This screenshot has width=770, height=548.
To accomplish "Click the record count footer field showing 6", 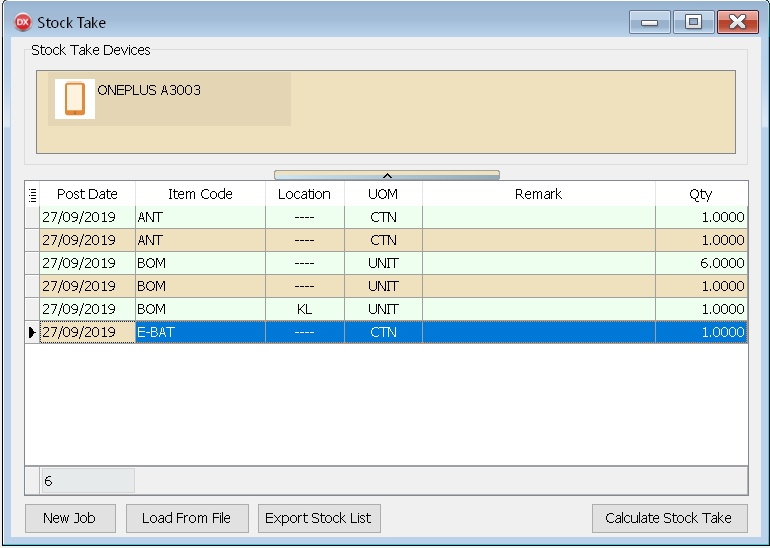I will [x=87, y=481].
